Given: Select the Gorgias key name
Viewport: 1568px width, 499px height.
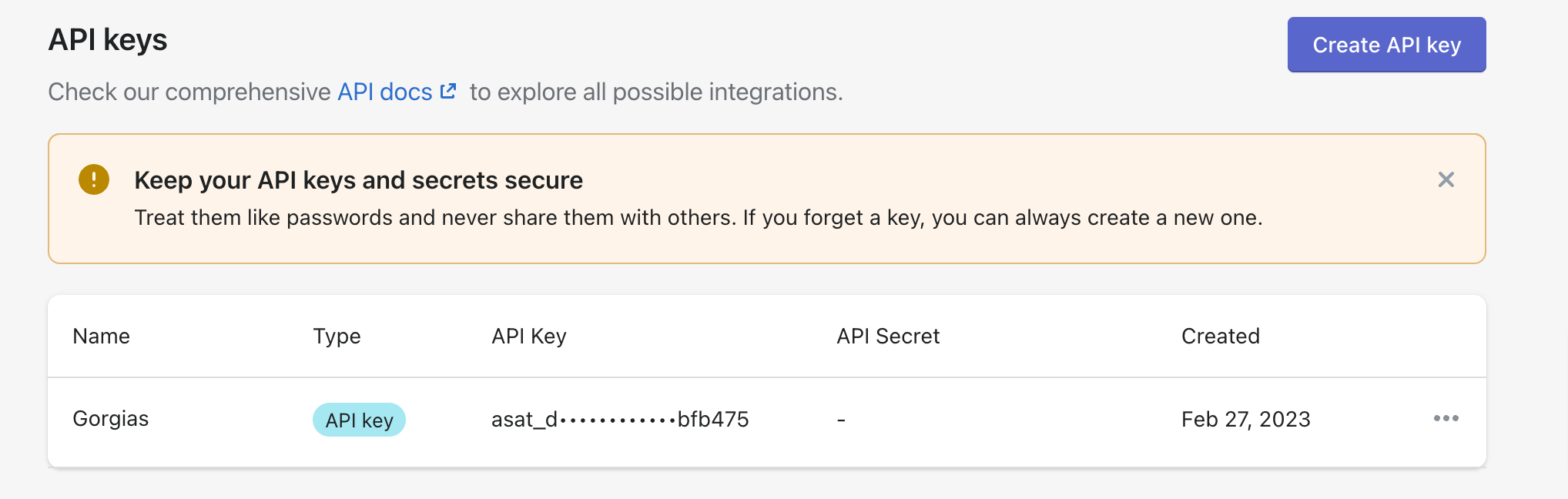Looking at the screenshot, I should pos(111,419).
